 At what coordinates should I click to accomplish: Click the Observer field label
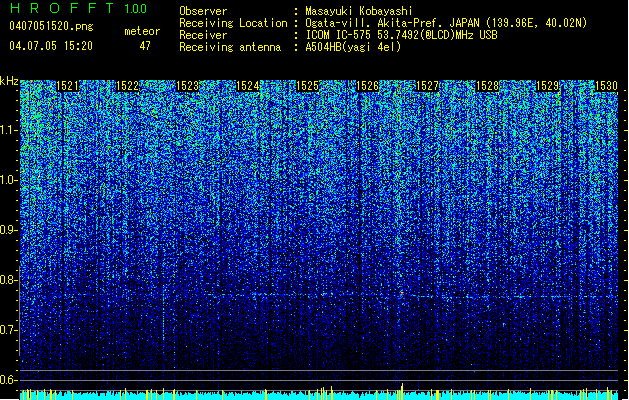pyautogui.click(x=203, y=11)
